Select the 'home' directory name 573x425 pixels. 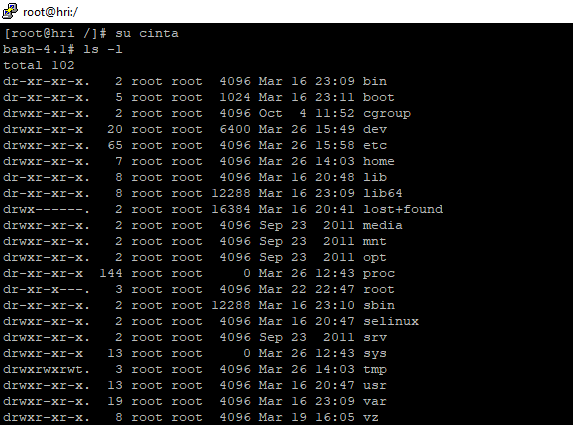point(379,161)
